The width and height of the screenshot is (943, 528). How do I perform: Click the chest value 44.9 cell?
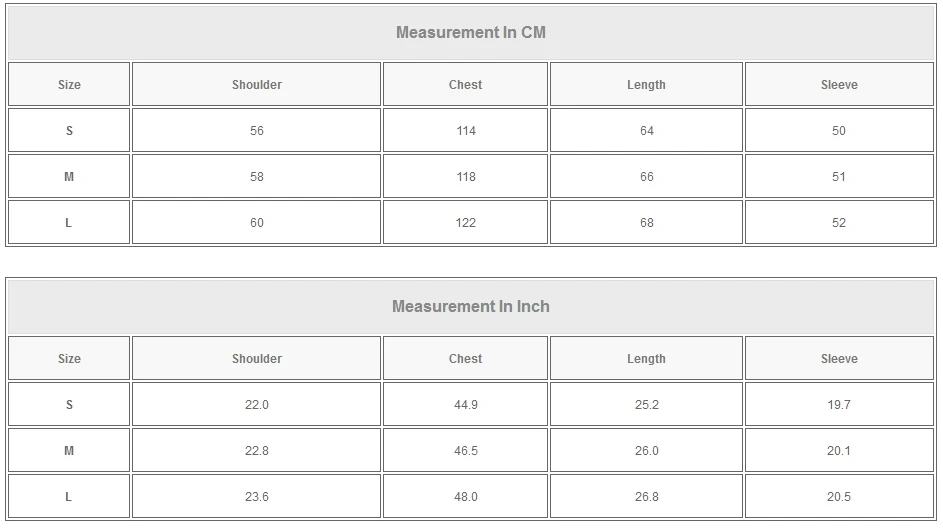point(465,405)
